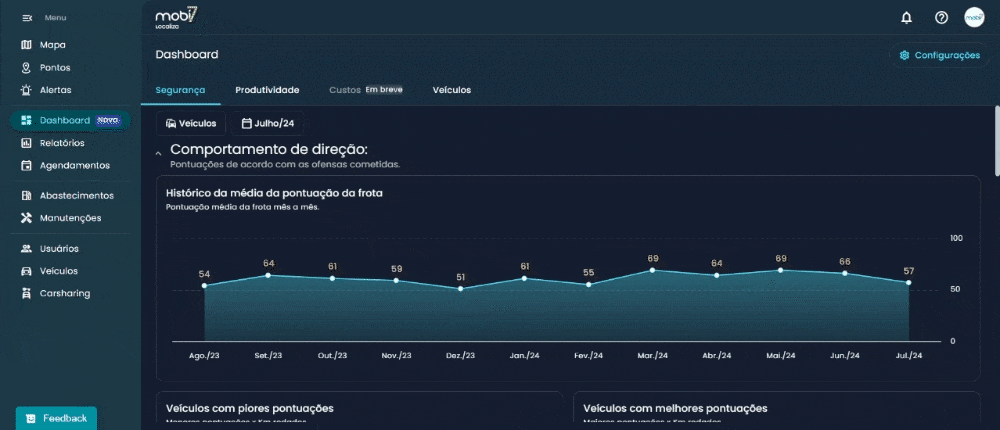1000x430 pixels.
Task: Open the help question mark icon
Action: (x=941, y=18)
